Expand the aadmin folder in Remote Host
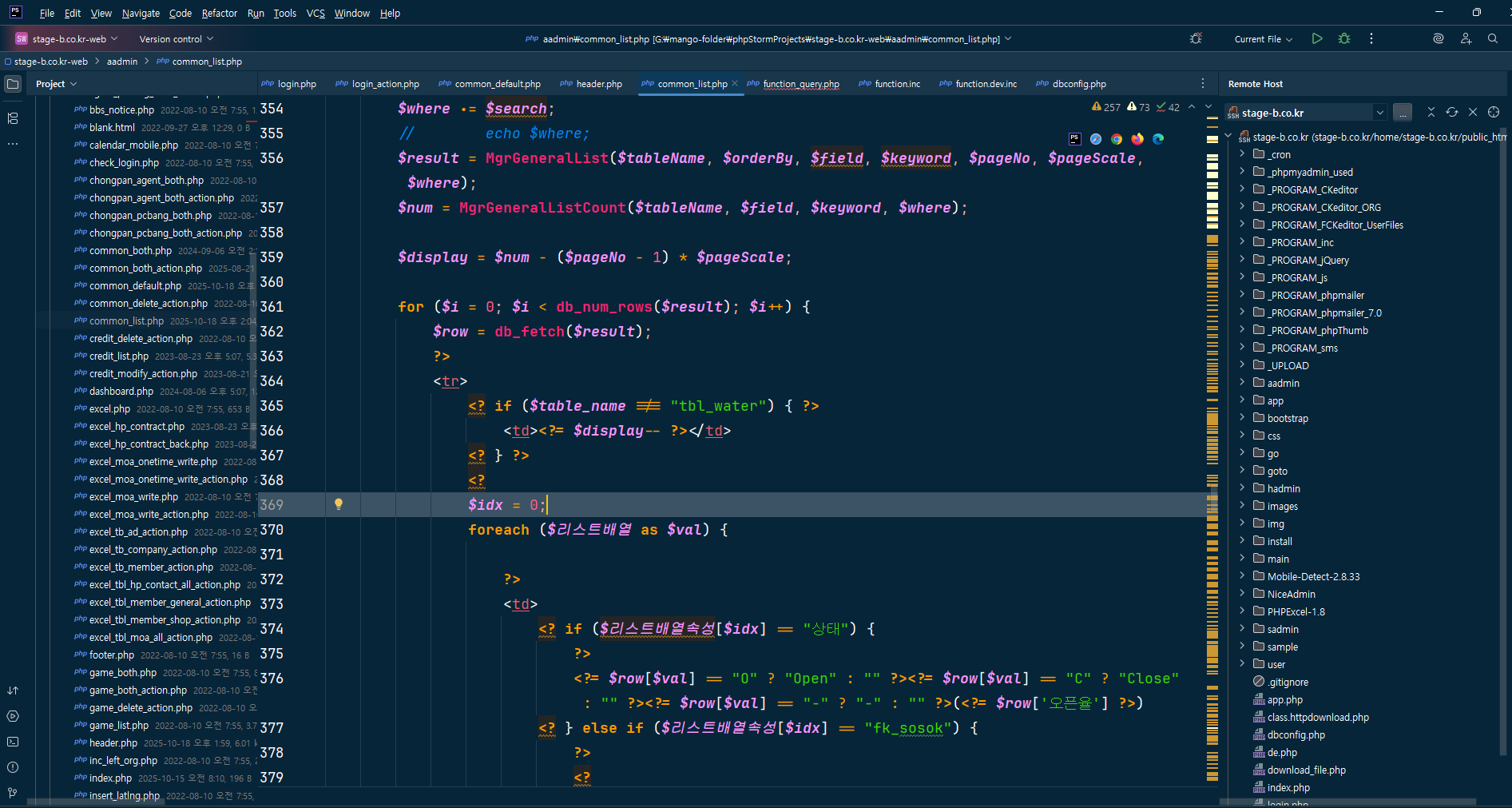1512x808 pixels. point(1242,383)
